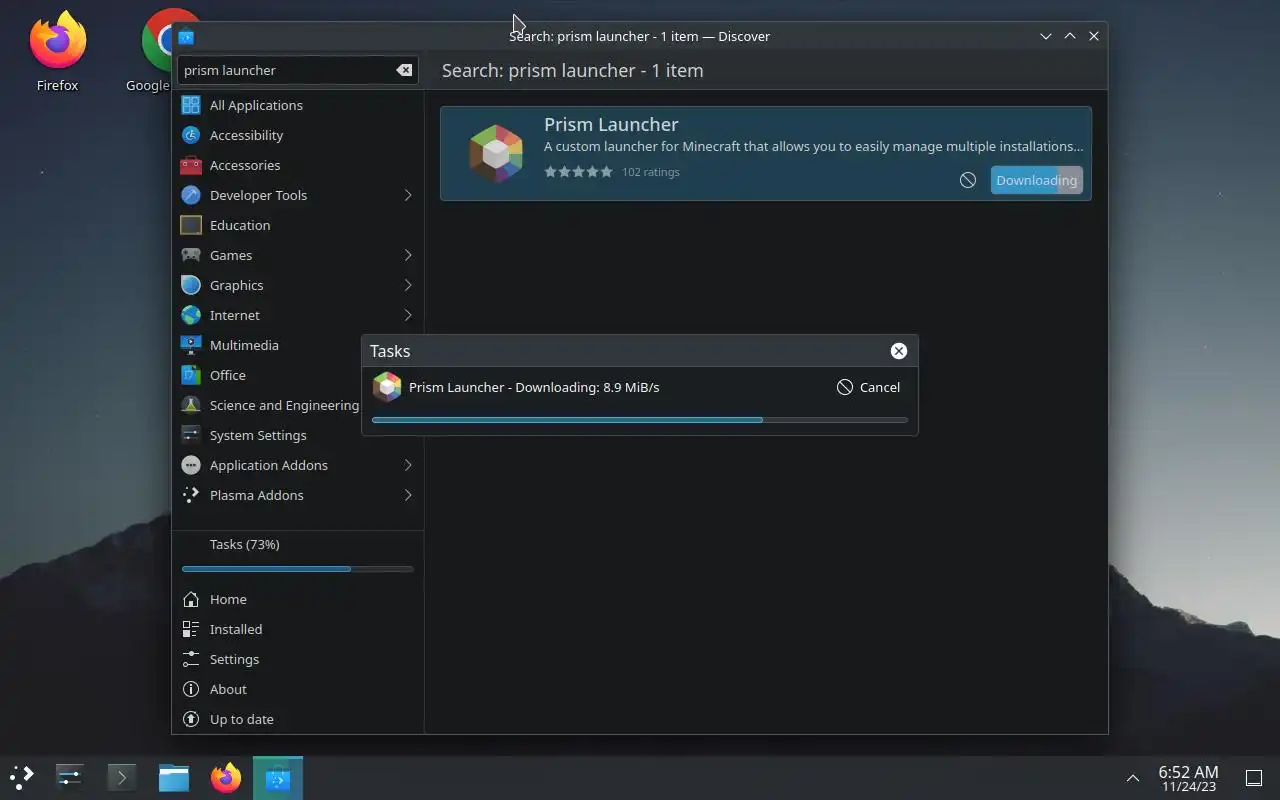
Task: Click the Prism Launcher icon in Tasks popup
Action: tap(387, 387)
